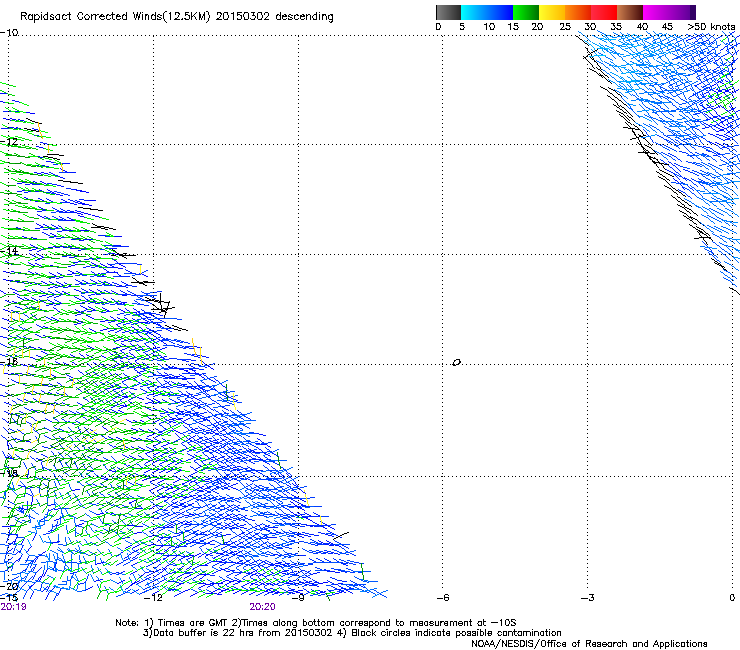
Task: Click the orange 25-30 knots color segment
Action: point(578,12)
